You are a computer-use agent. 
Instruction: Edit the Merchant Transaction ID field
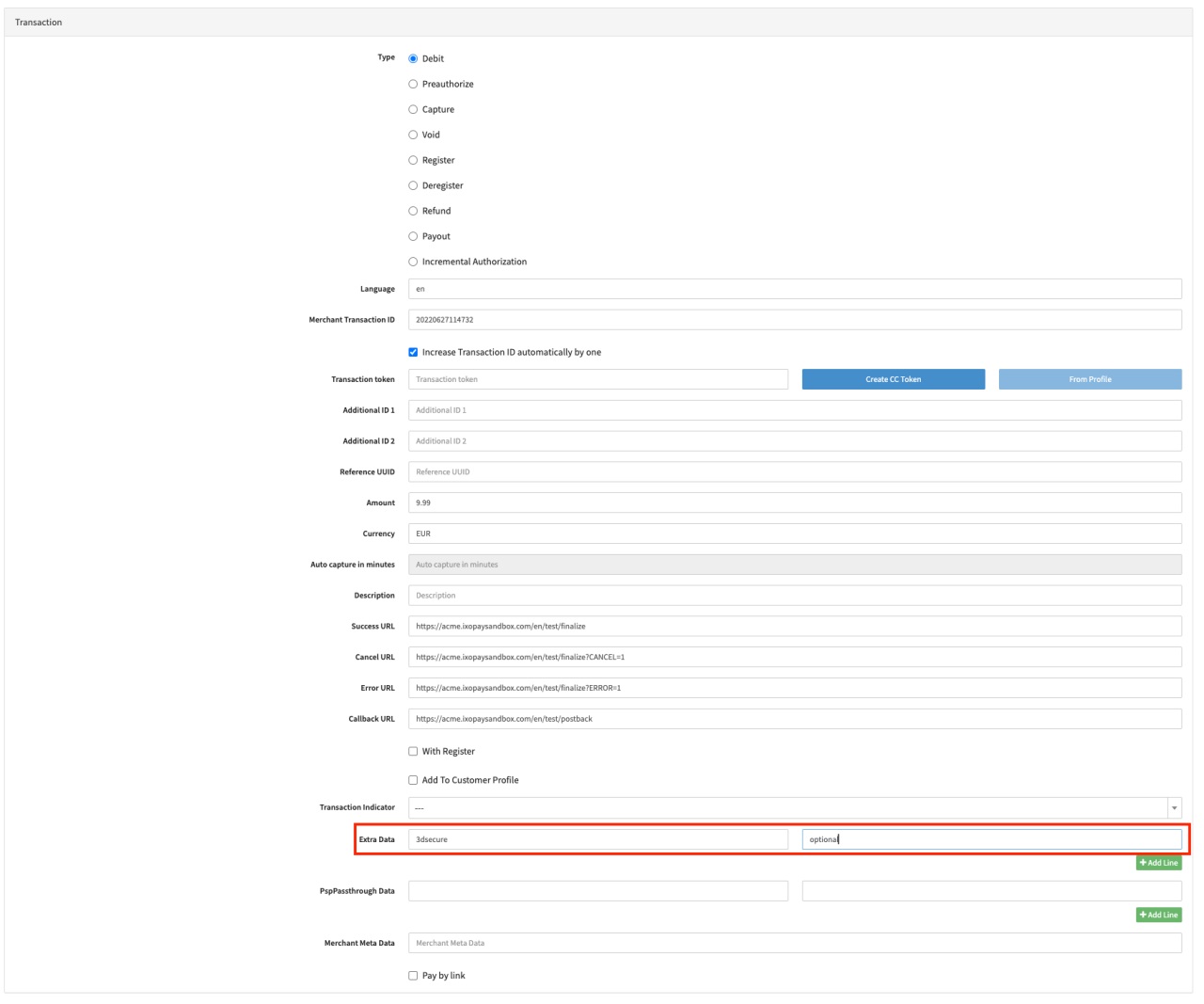pyautogui.click(x=795, y=320)
